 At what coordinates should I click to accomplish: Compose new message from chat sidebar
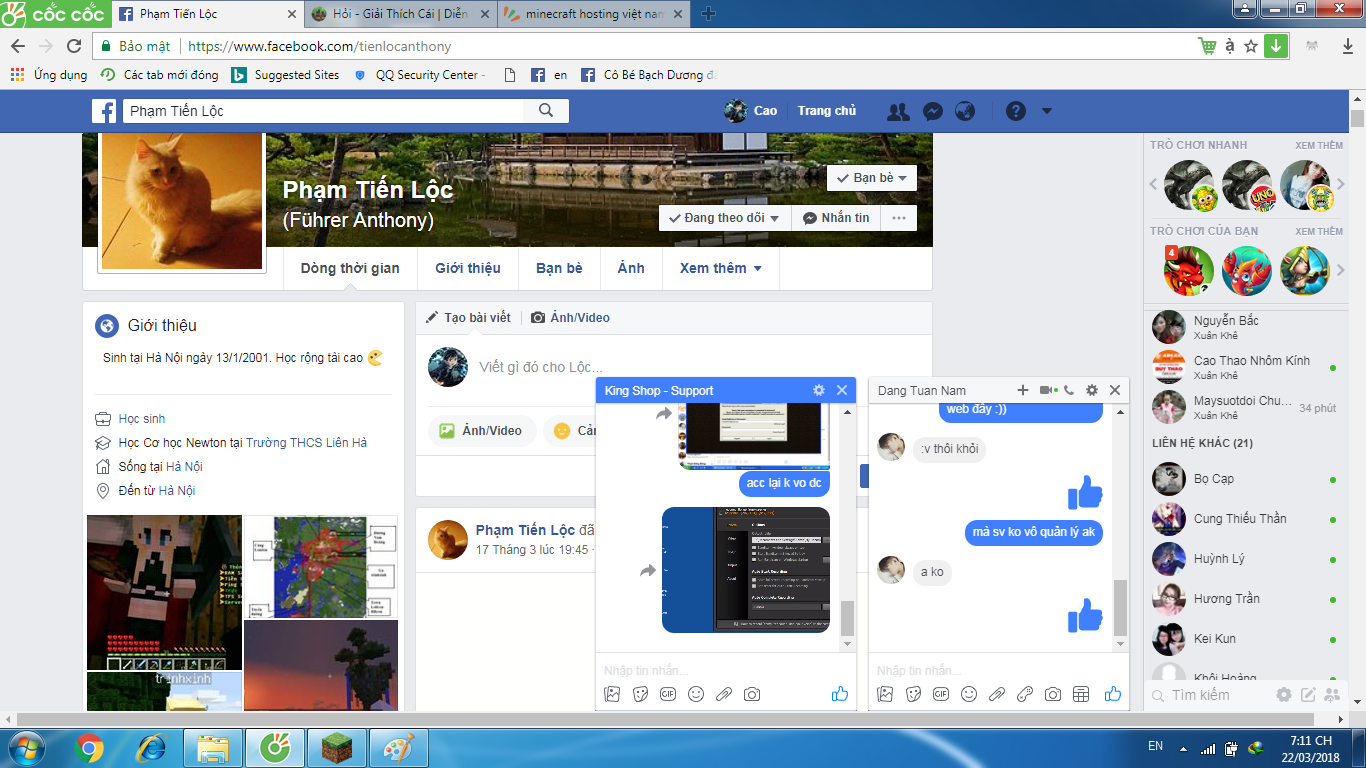tap(1308, 695)
